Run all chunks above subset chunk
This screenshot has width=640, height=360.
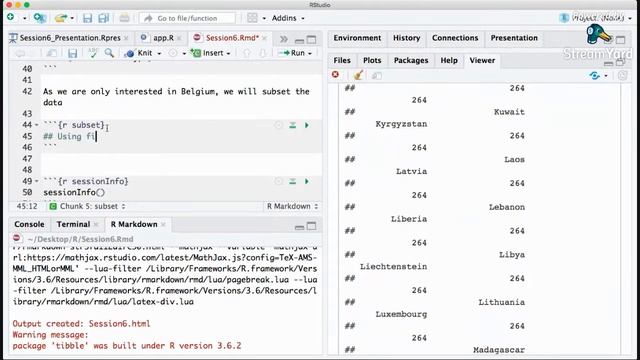[293, 125]
